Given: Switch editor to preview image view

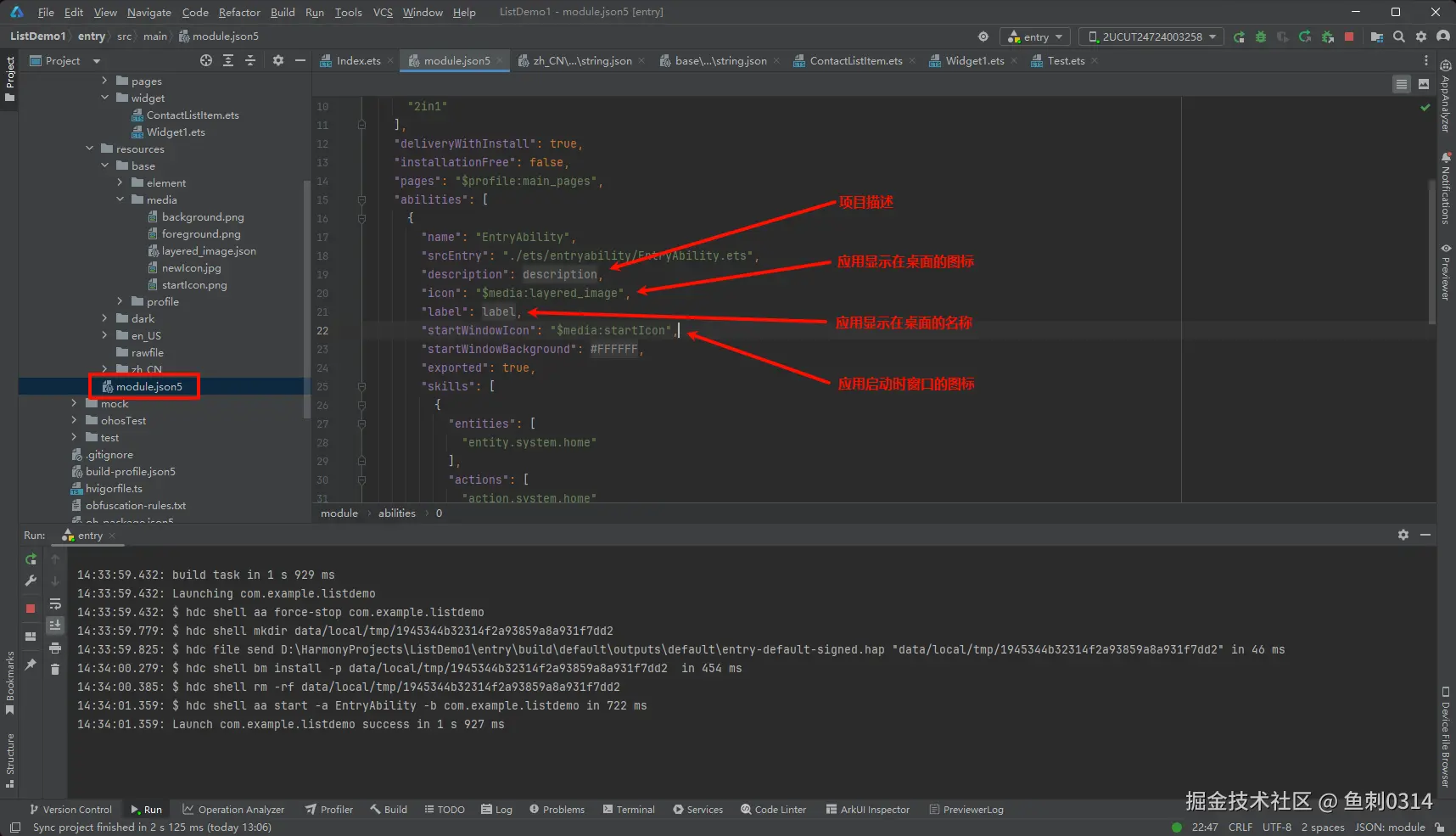Looking at the screenshot, I should (x=1424, y=84).
